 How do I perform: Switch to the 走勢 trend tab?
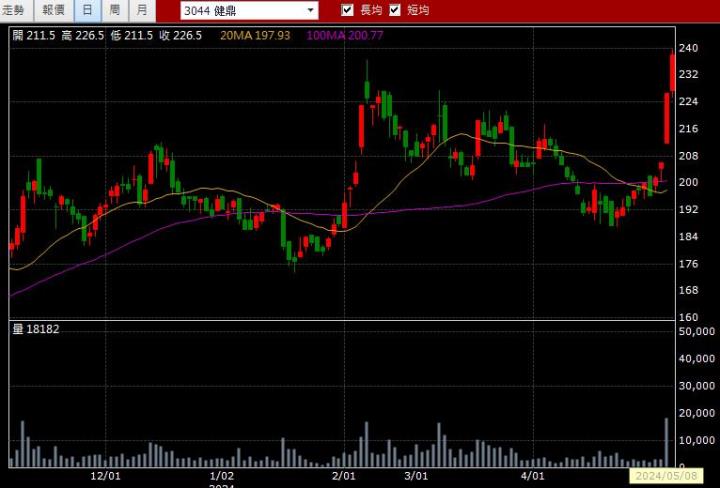point(17,10)
